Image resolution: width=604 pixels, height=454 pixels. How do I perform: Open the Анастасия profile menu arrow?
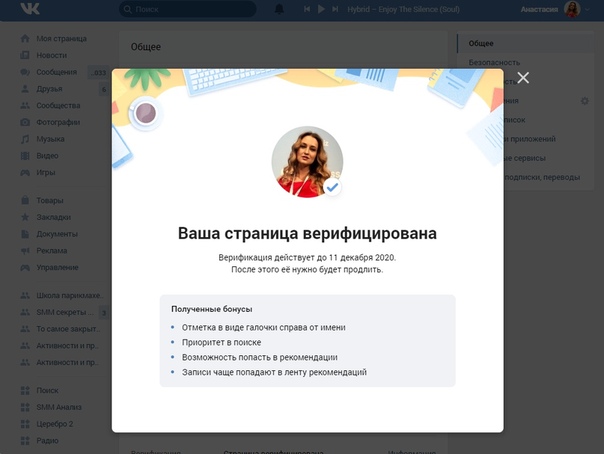587,10
